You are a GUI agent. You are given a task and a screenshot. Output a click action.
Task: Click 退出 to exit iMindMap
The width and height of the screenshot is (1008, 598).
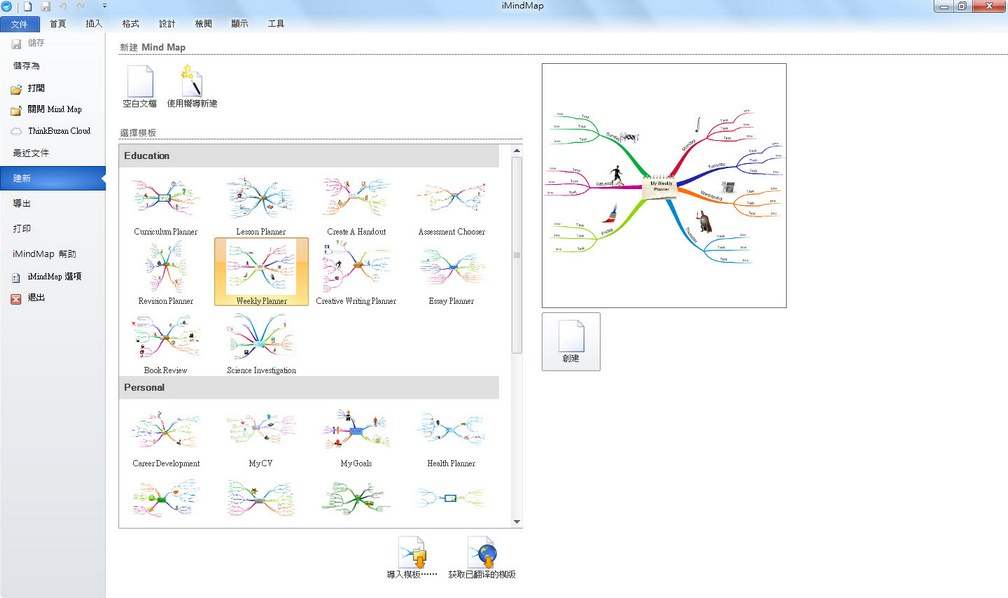pyautogui.click(x=36, y=298)
